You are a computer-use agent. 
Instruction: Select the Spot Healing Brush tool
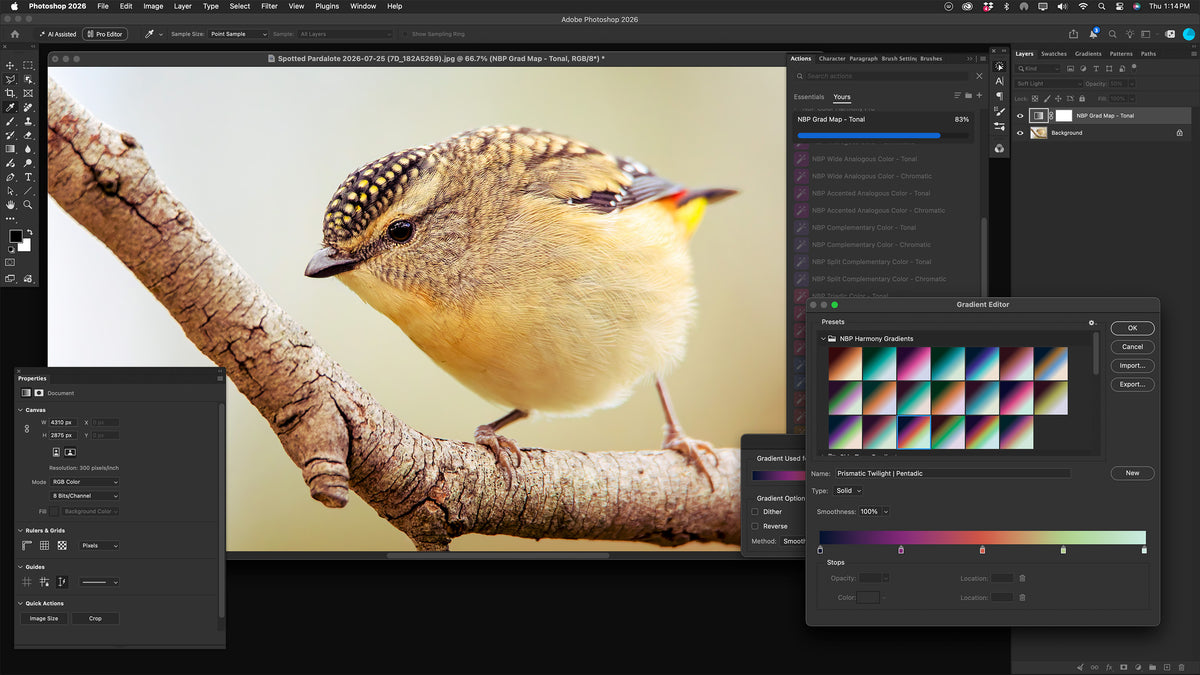pos(28,107)
